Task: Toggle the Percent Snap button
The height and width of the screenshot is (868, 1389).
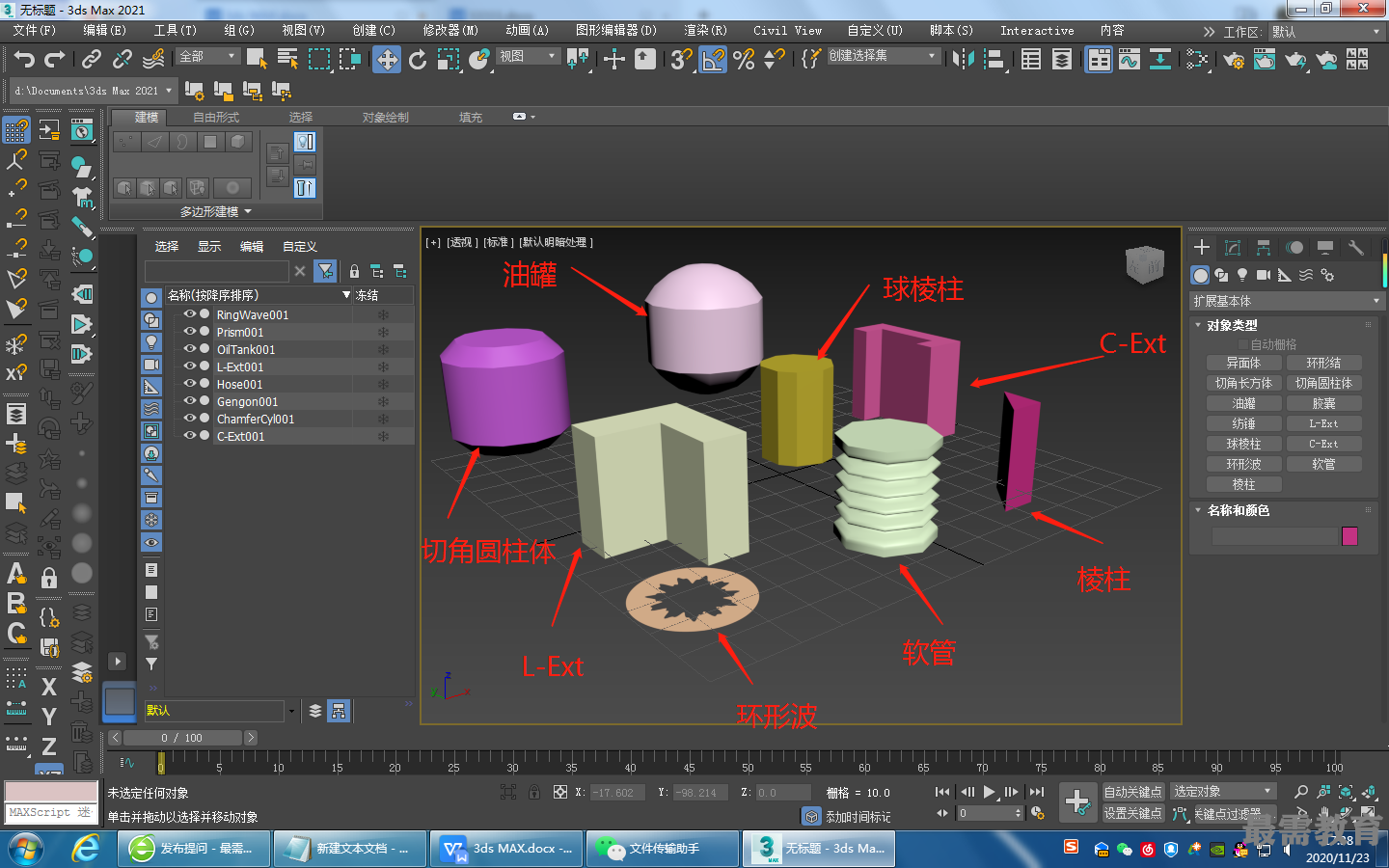Action: [744, 60]
